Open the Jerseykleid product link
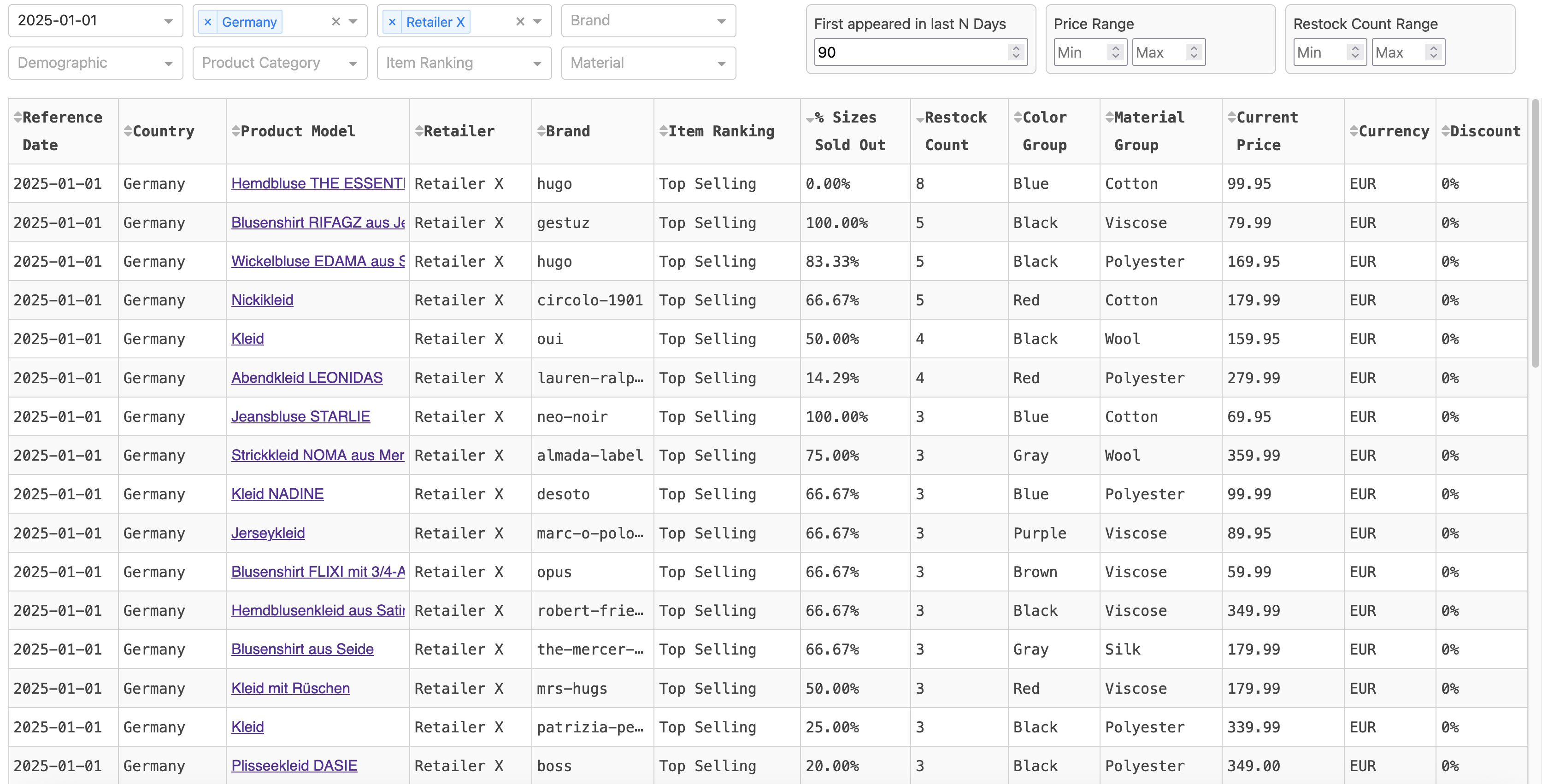 [268, 532]
